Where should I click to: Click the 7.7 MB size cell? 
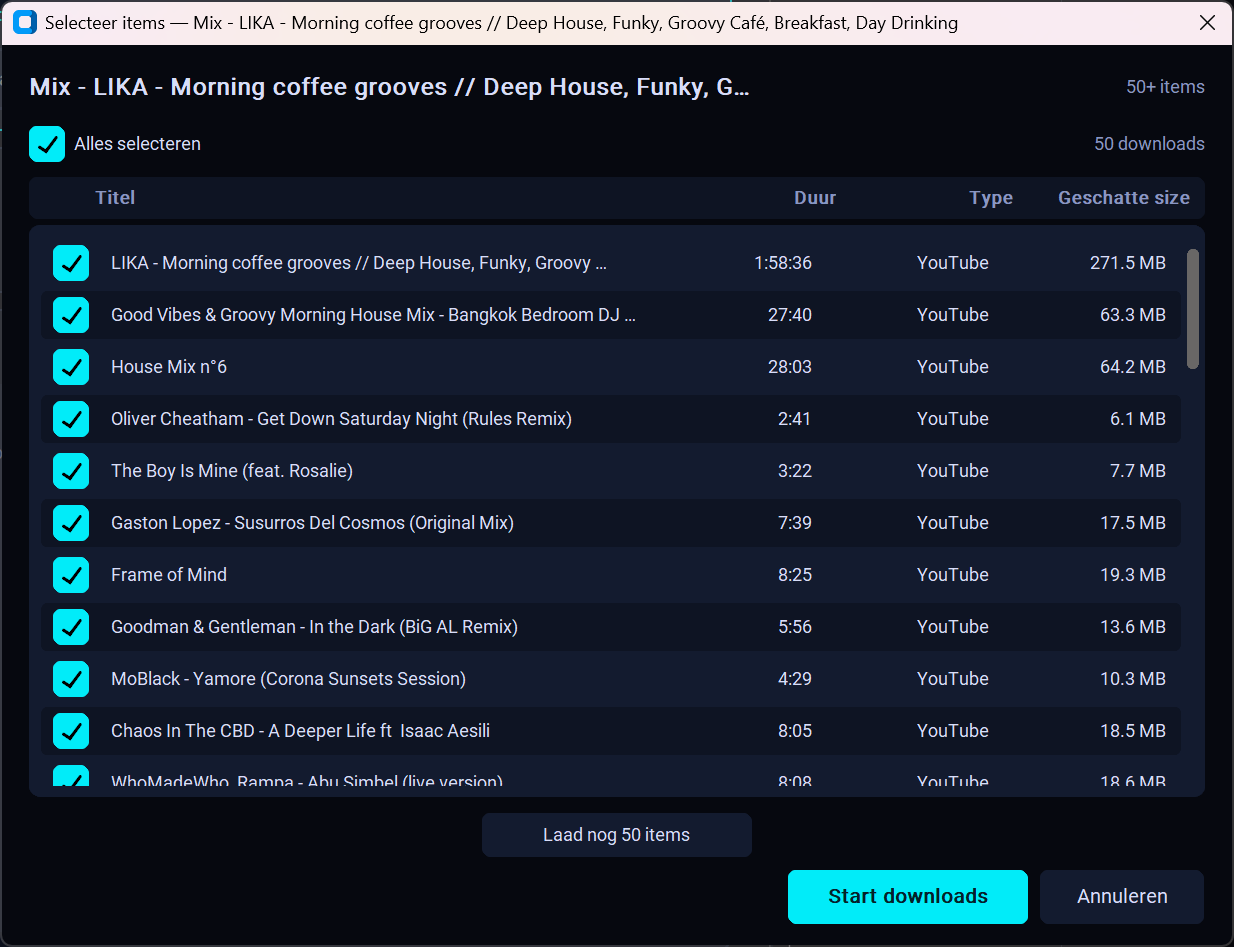tap(1138, 471)
